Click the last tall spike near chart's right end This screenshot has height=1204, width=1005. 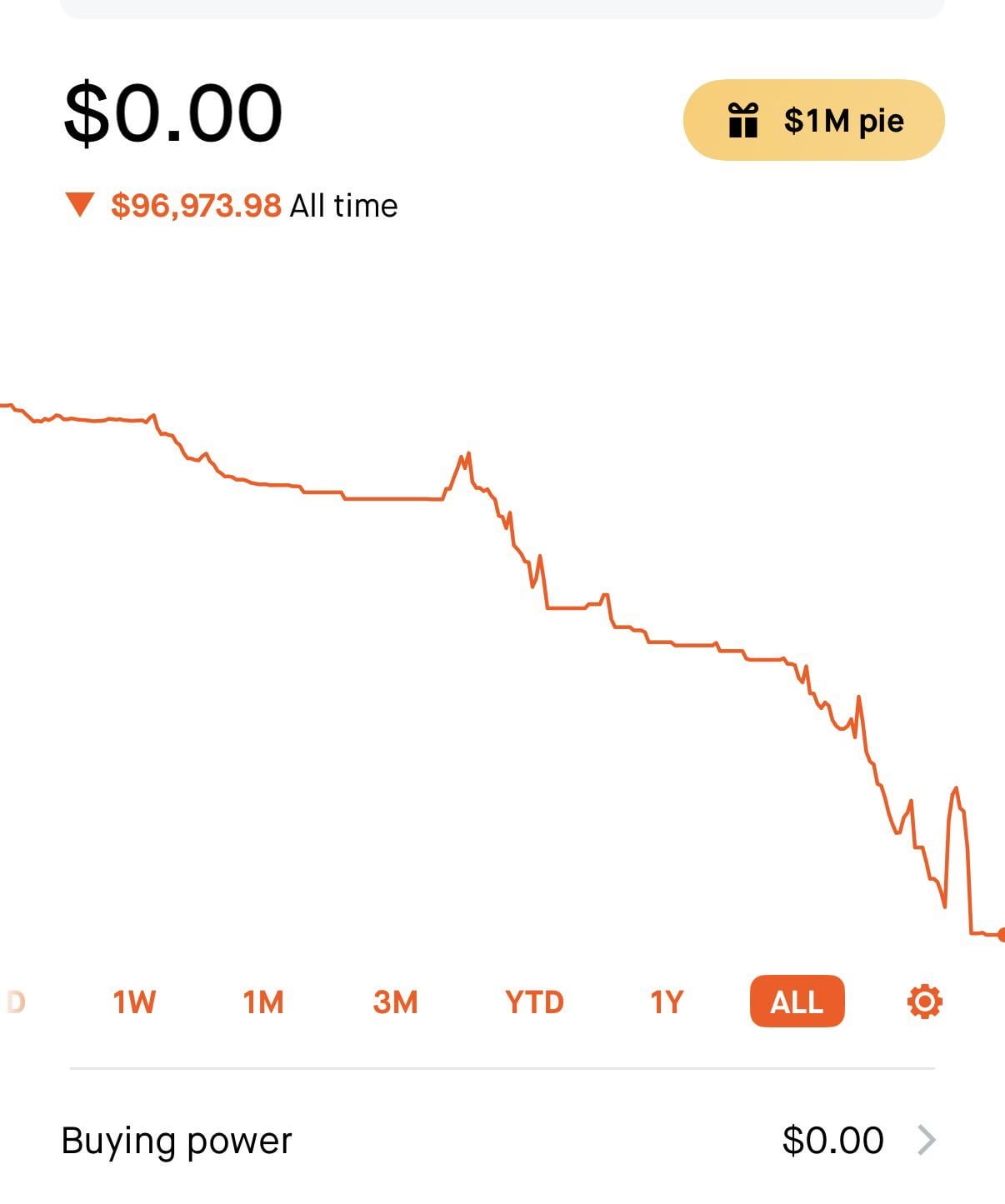(955, 789)
